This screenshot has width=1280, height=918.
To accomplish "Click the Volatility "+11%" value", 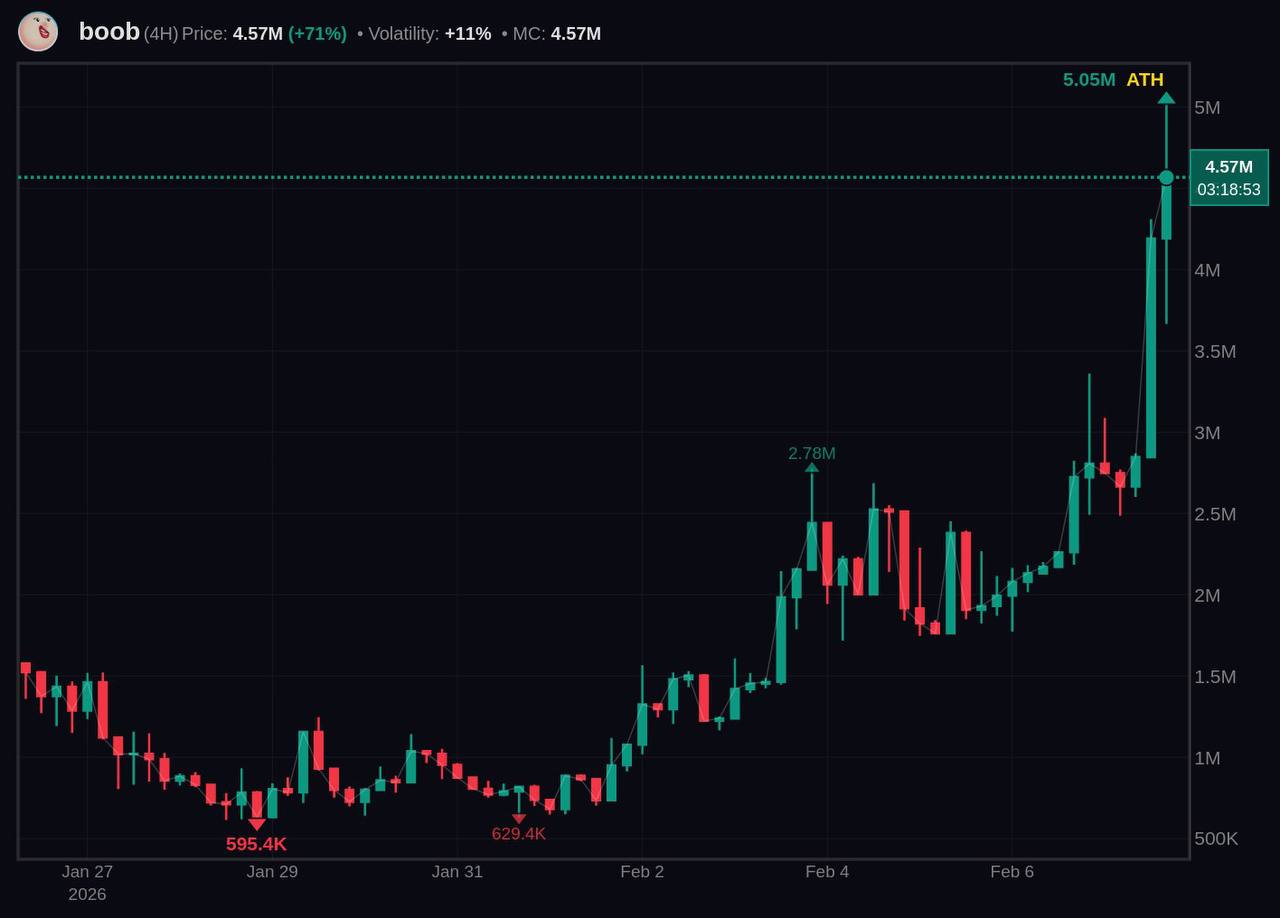I will point(468,34).
